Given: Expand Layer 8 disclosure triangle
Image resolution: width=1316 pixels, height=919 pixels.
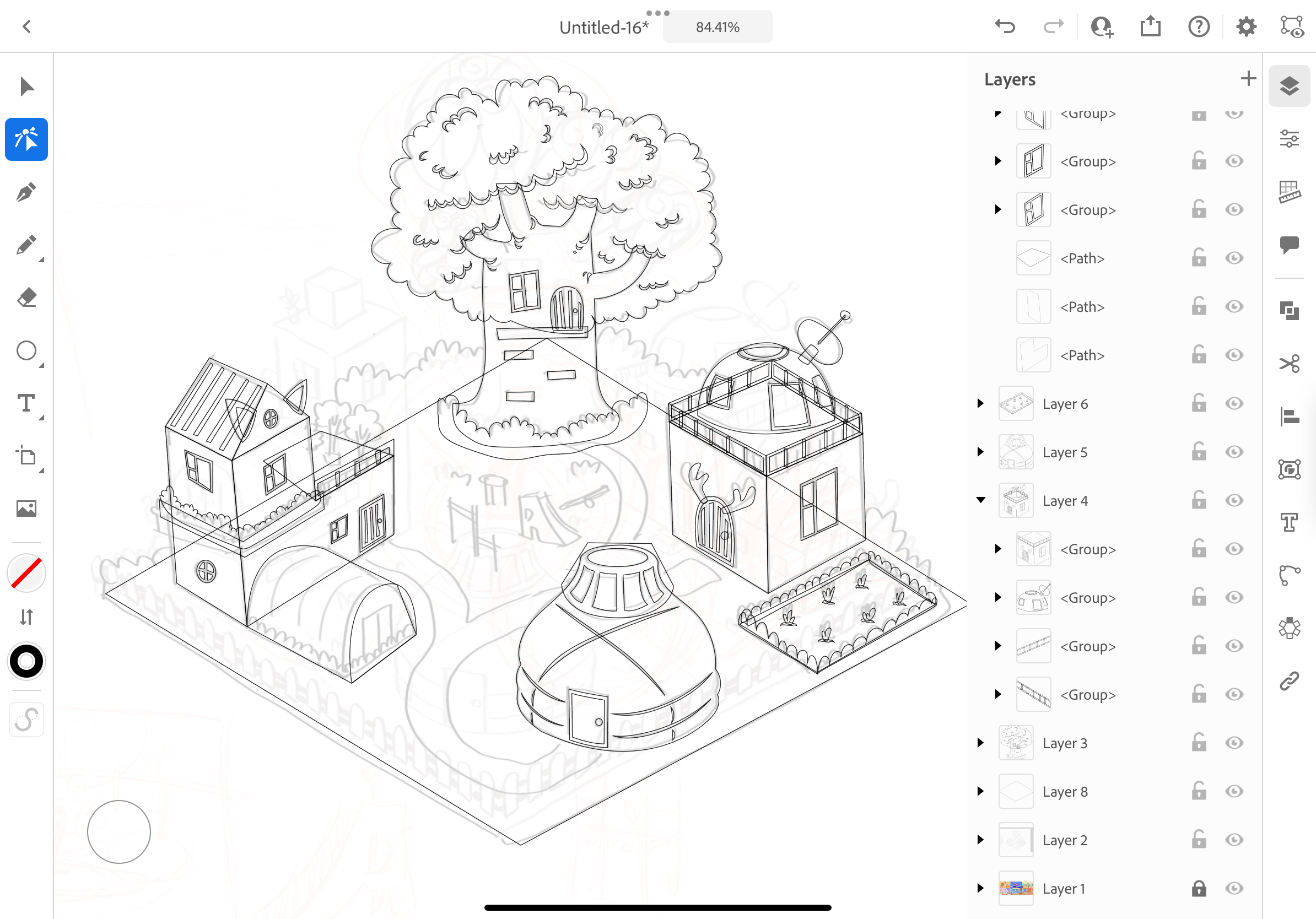Looking at the screenshot, I should [981, 791].
